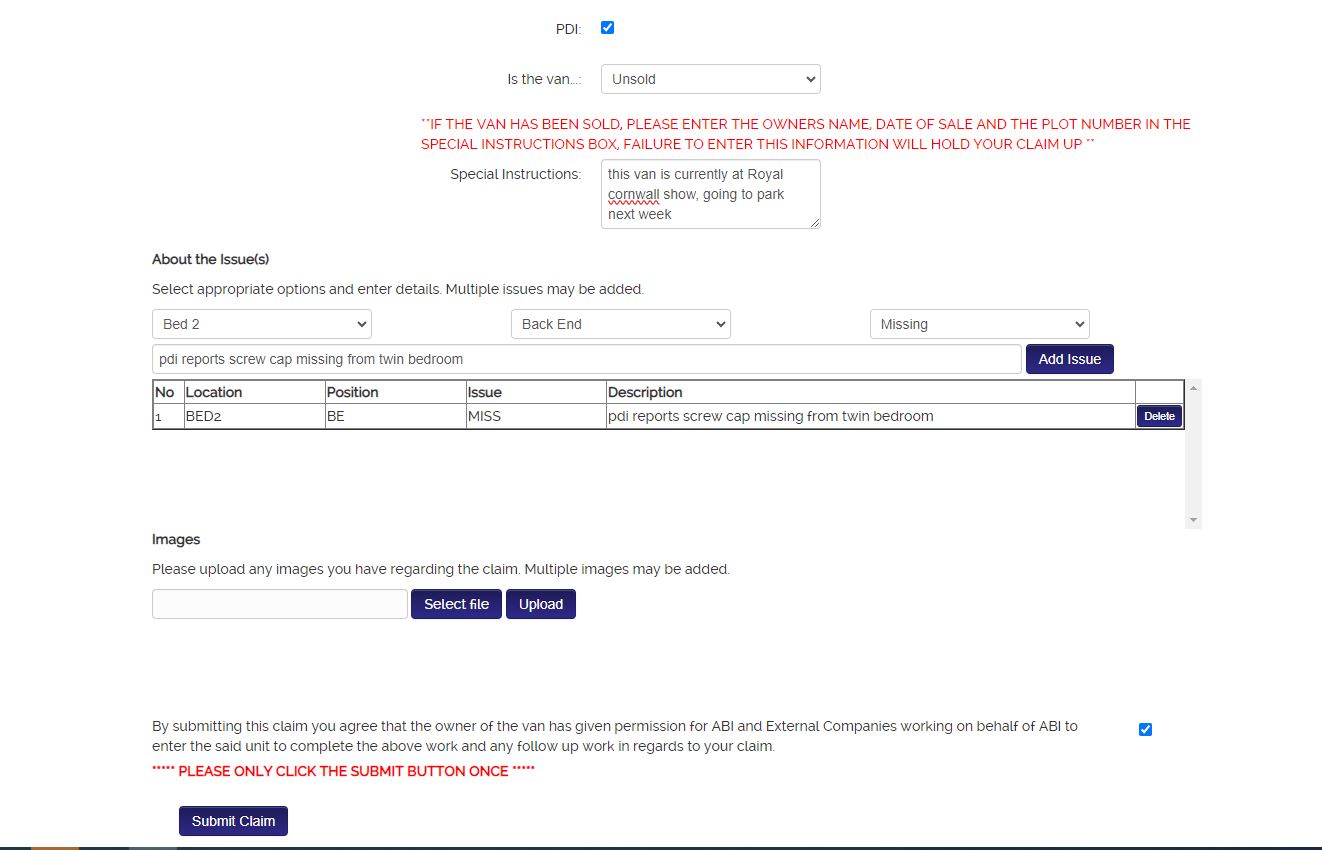Viewport: 1322px width, 850px height.
Task: Click the 'Is the van...' label
Action: tap(544, 79)
